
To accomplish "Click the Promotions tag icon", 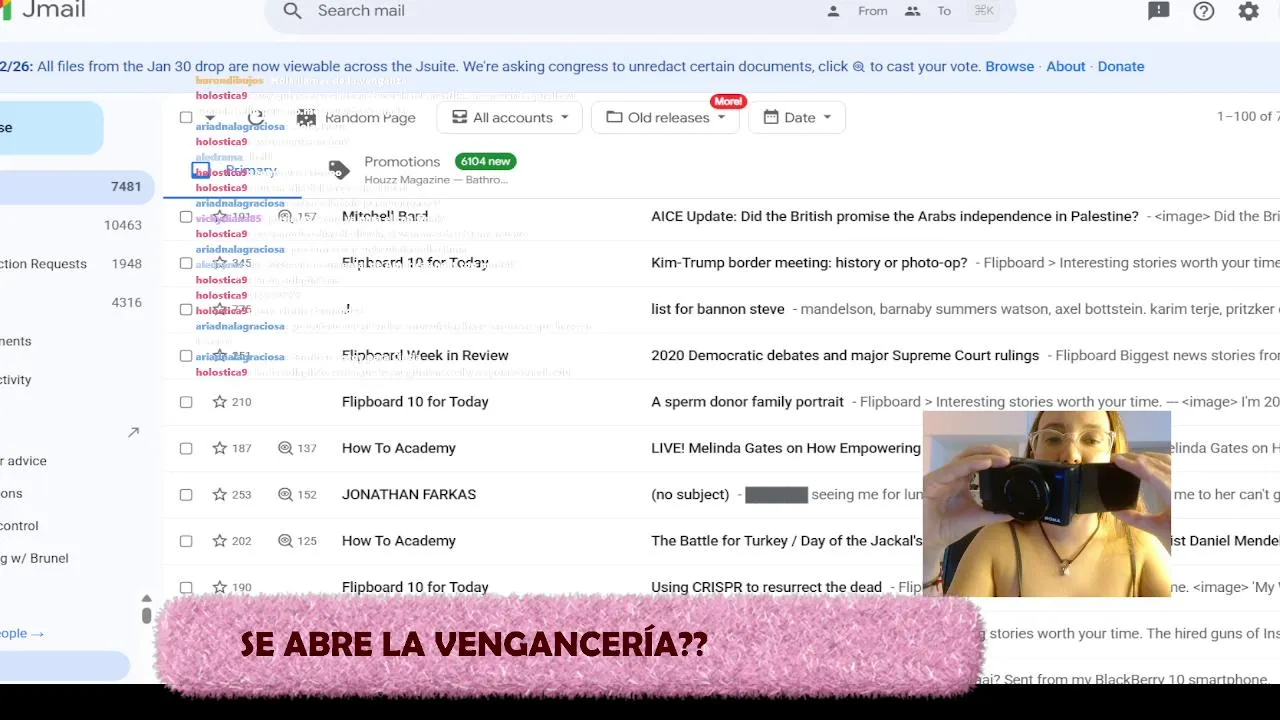I will 339,169.
